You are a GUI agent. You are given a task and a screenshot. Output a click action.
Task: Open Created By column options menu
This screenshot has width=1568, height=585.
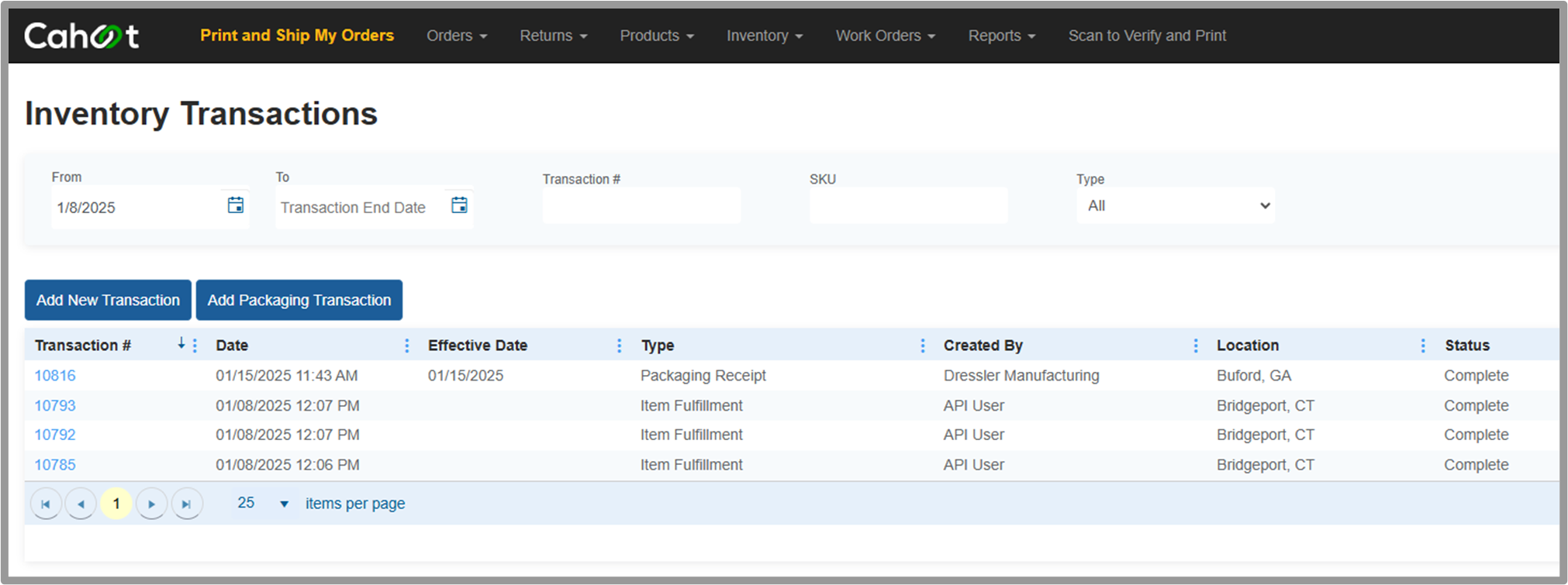(x=1196, y=346)
